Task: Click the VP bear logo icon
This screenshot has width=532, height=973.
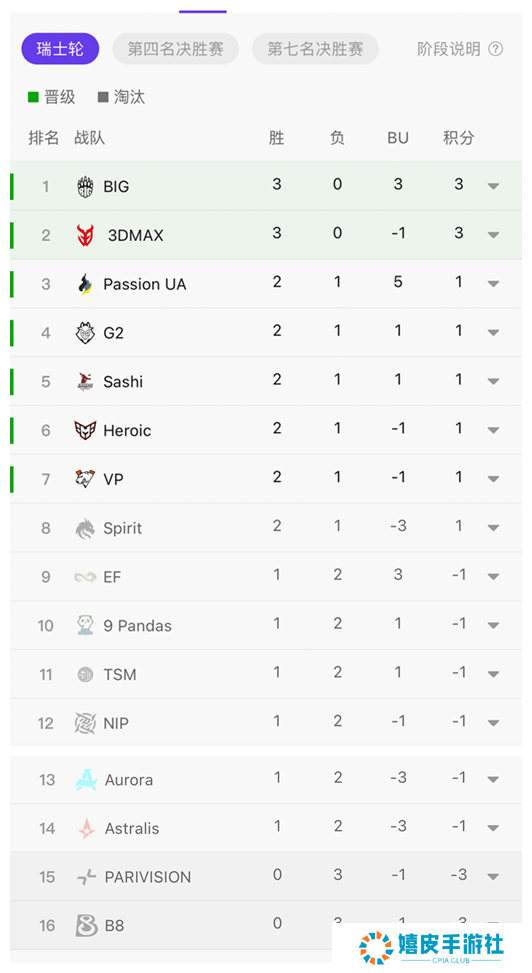Action: [x=85, y=479]
